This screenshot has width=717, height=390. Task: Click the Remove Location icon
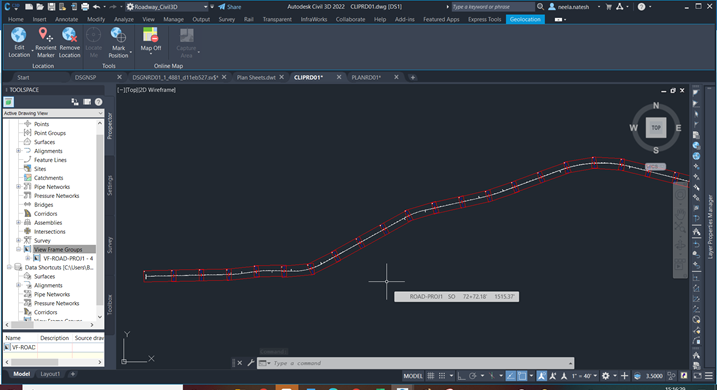click(x=70, y=42)
